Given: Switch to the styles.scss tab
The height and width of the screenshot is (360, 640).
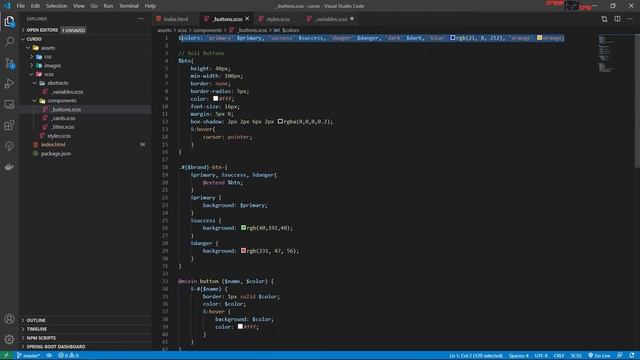Looking at the screenshot, I should (x=278, y=19).
